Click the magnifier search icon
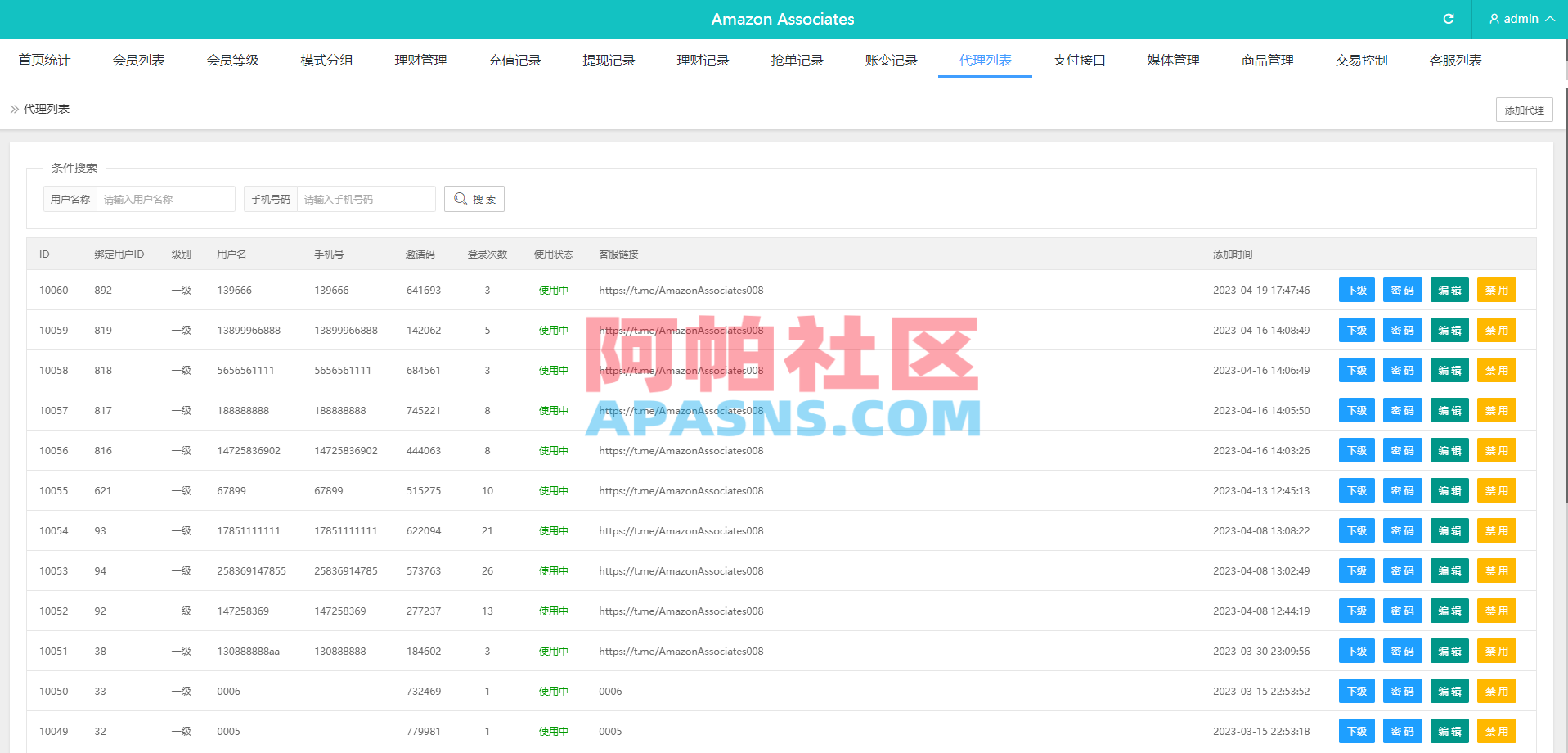 (461, 198)
